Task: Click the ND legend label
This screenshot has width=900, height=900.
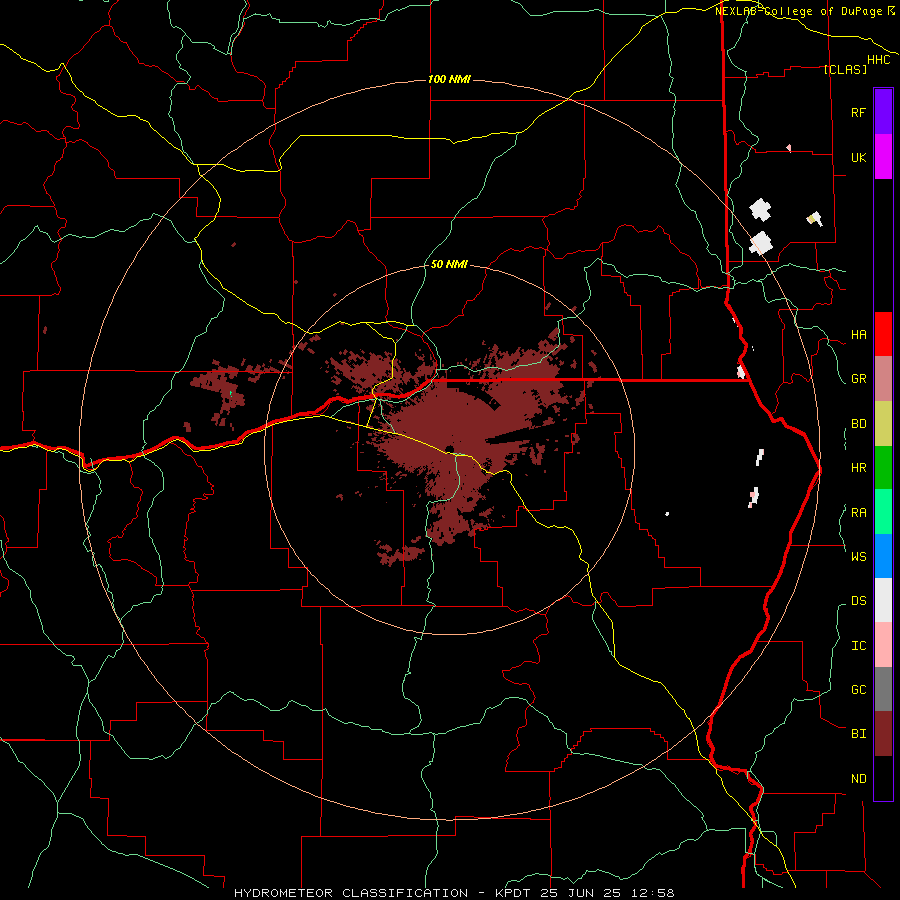Action: [858, 779]
